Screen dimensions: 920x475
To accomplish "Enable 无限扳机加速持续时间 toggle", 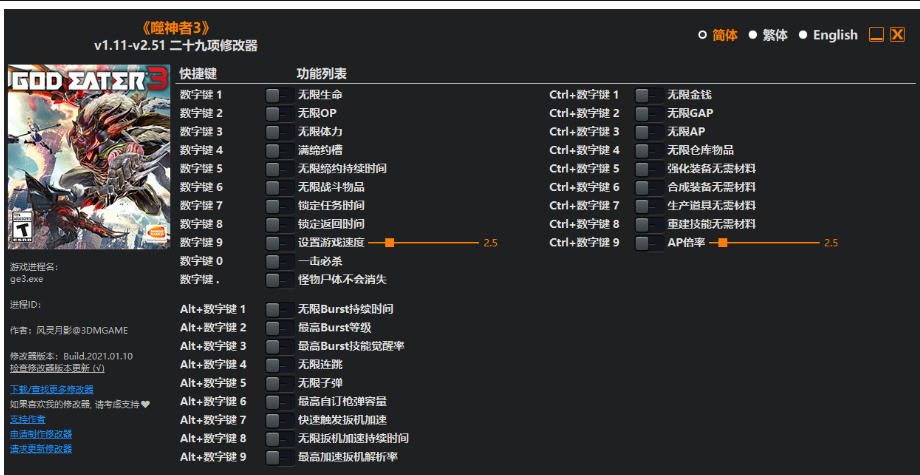I will pos(279,439).
